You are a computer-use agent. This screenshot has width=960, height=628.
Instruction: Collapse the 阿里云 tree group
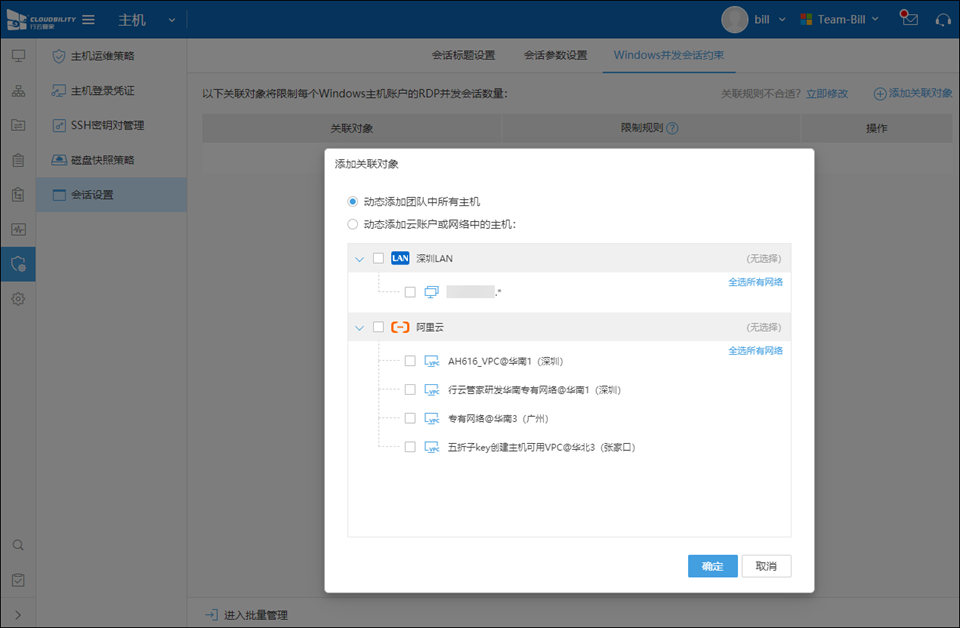point(359,328)
